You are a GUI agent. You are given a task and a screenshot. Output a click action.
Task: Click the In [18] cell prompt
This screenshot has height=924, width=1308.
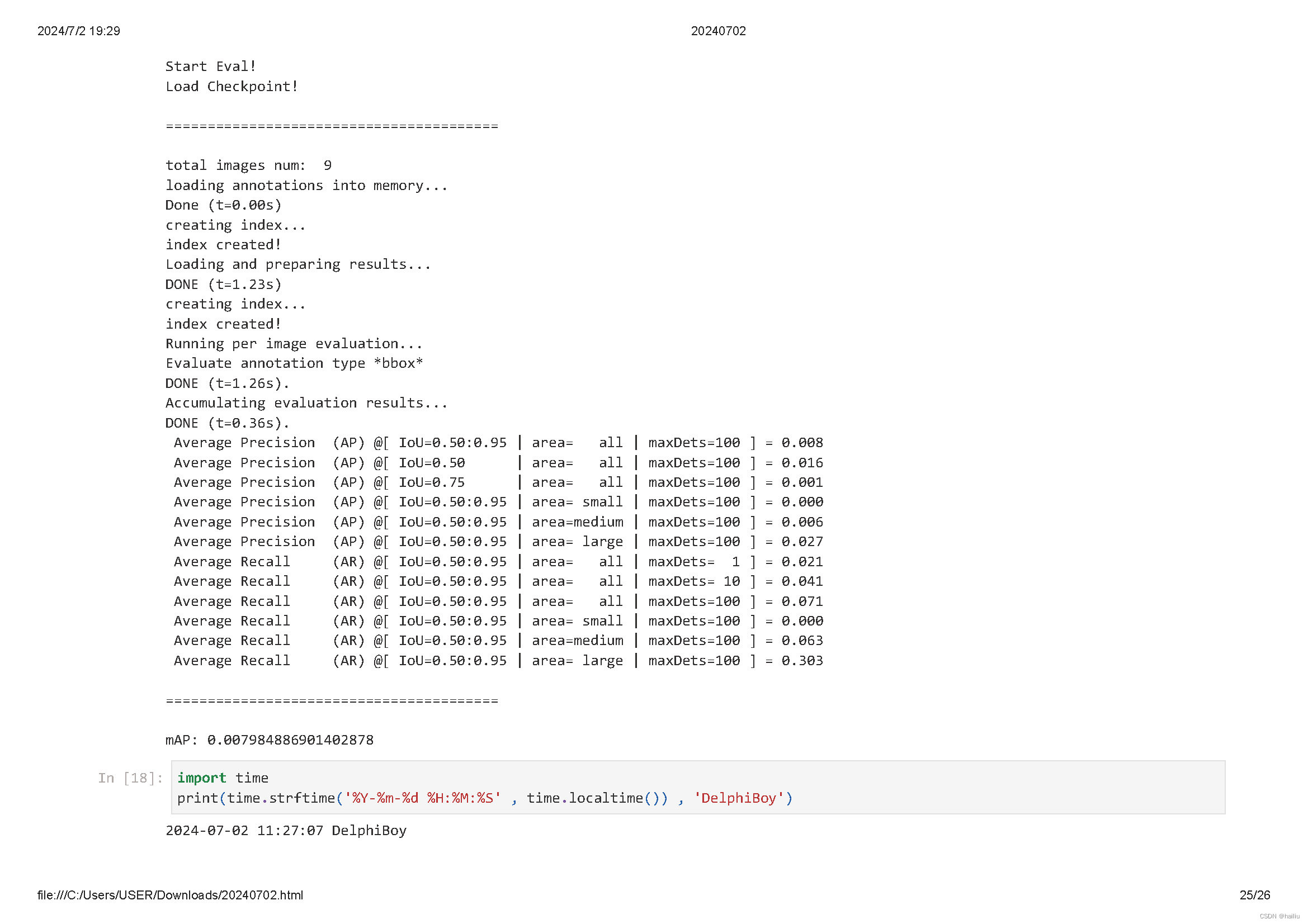[x=130, y=778]
